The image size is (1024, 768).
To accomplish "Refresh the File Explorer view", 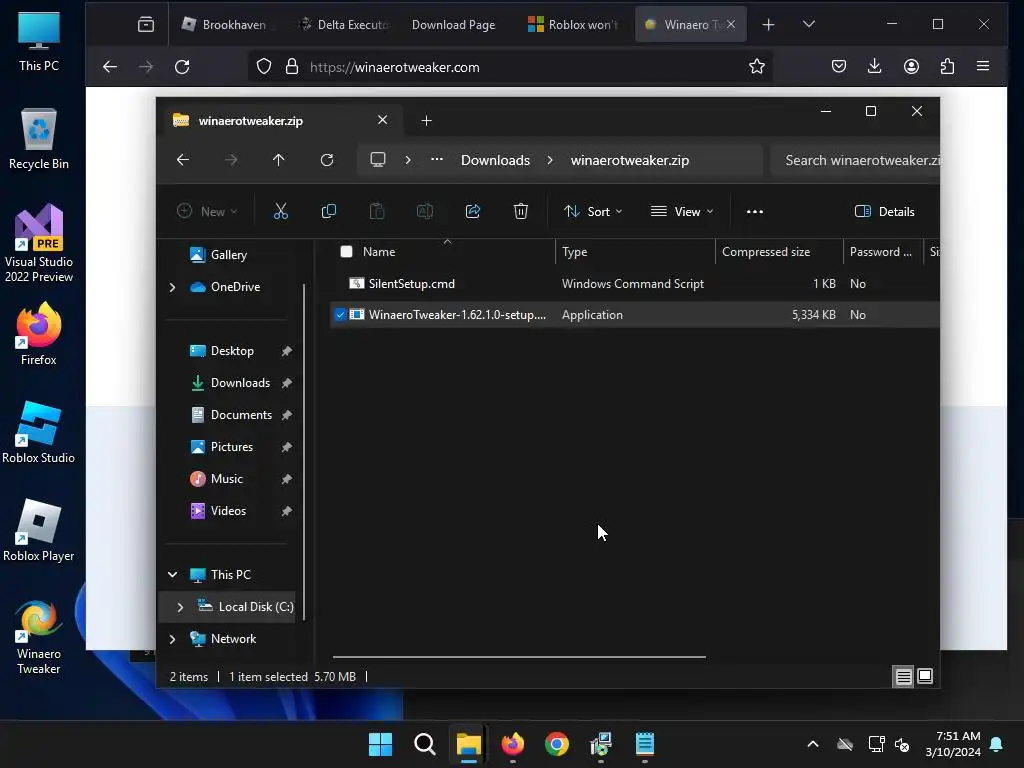I will 327,160.
